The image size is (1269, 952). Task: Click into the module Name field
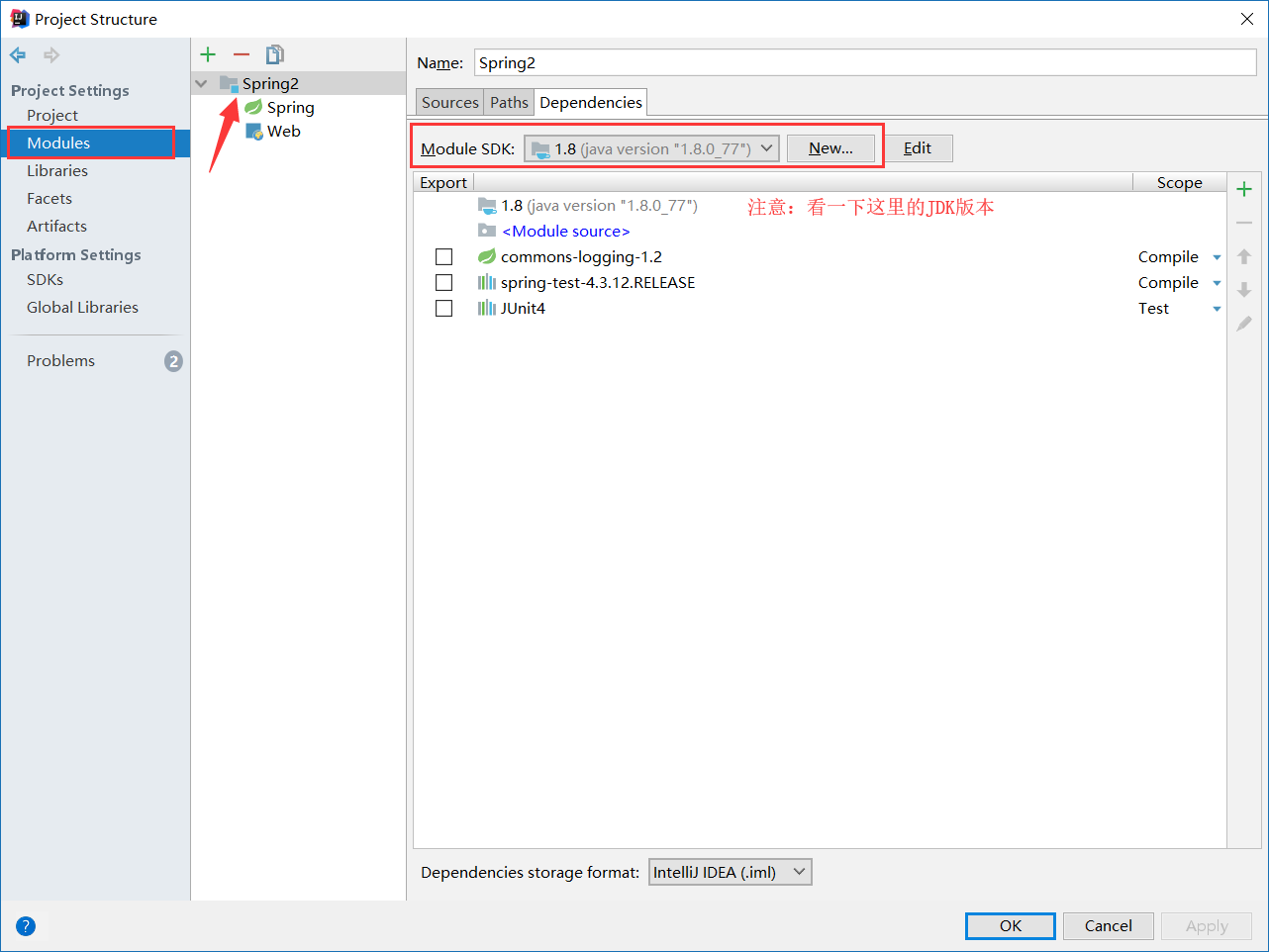865,62
